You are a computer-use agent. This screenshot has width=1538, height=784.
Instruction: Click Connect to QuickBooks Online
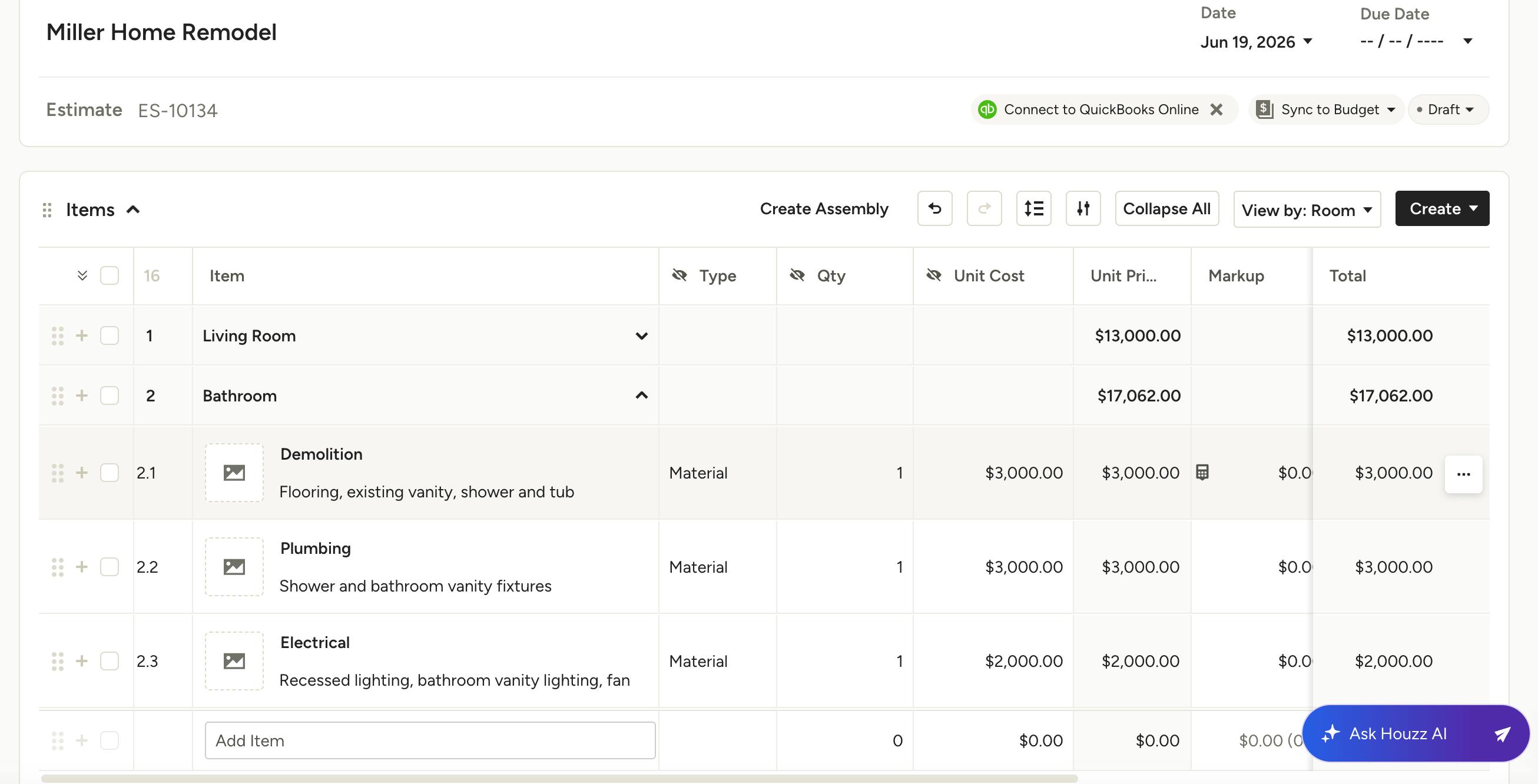(1101, 109)
